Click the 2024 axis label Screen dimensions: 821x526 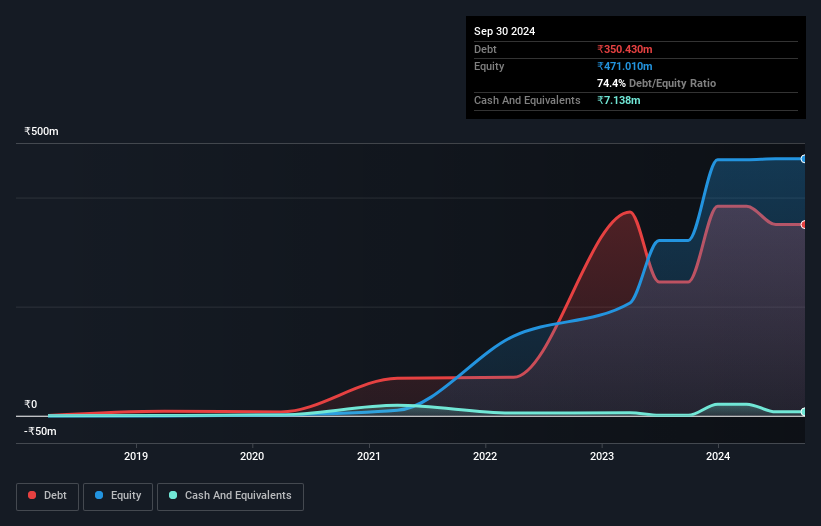point(718,456)
